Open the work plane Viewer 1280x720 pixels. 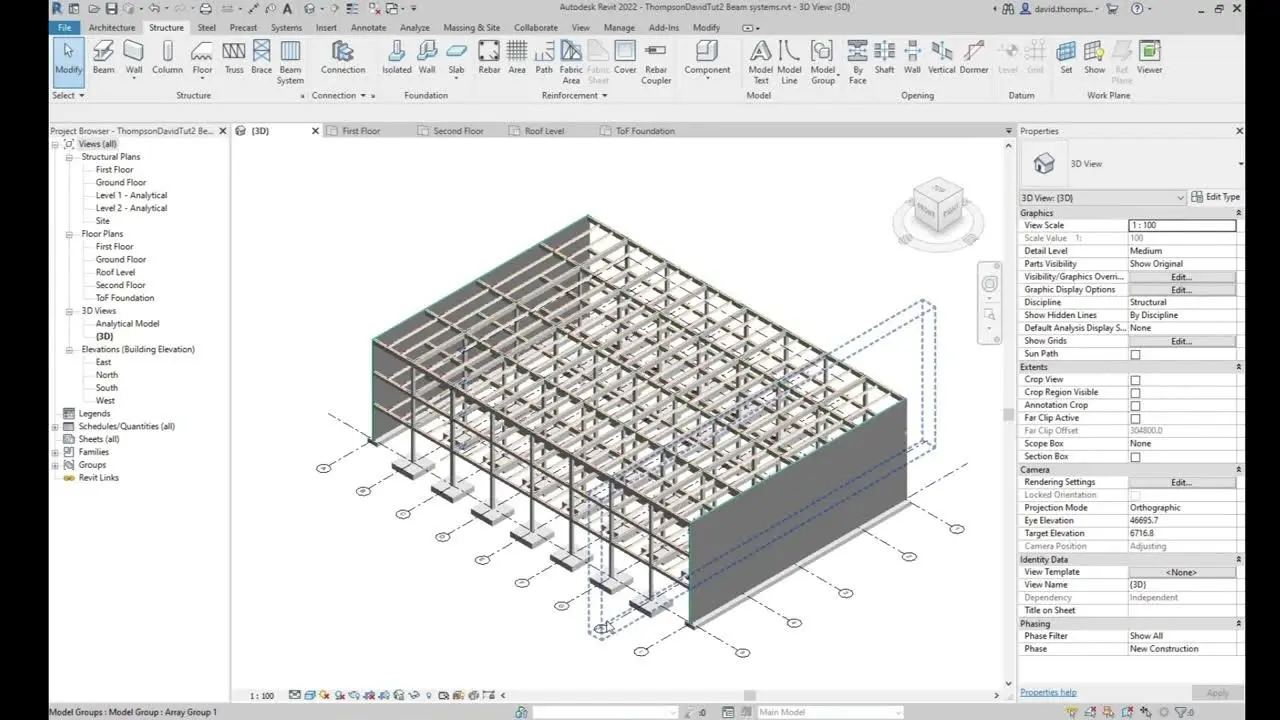[1149, 58]
